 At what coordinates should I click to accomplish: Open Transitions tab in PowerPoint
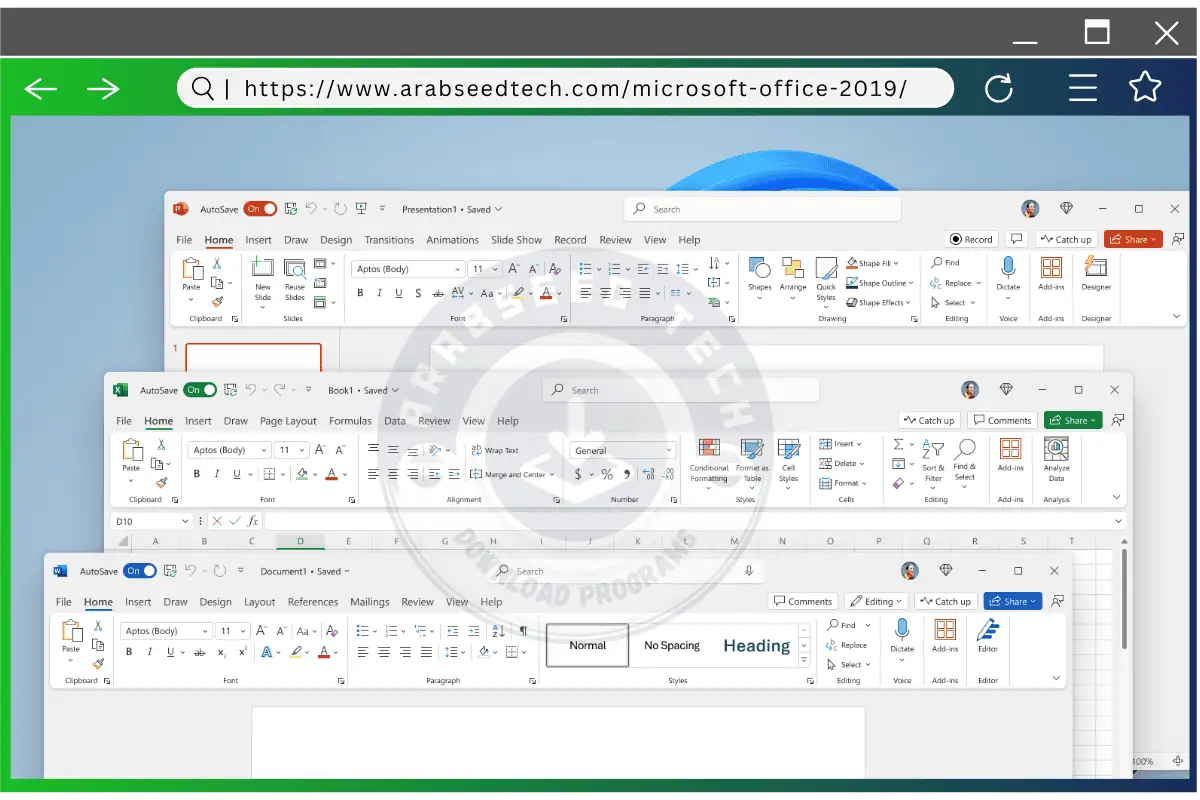coord(389,240)
